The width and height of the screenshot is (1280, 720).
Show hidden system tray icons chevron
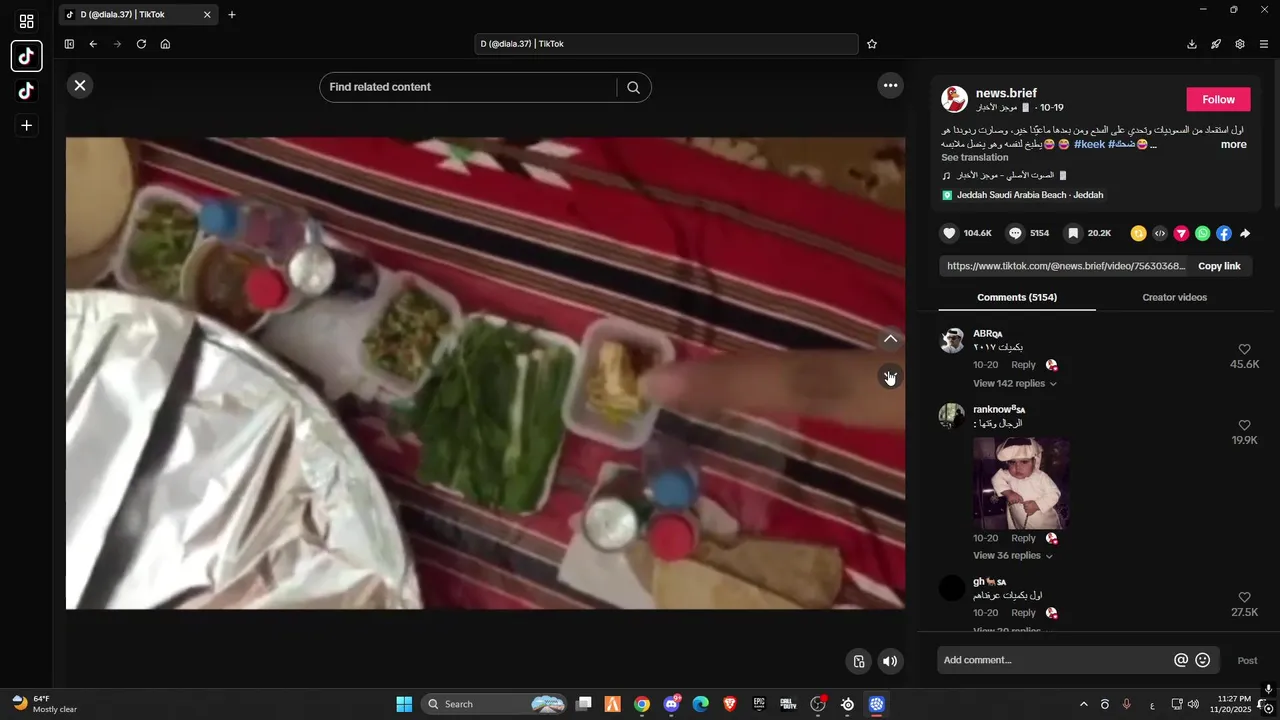1083,704
